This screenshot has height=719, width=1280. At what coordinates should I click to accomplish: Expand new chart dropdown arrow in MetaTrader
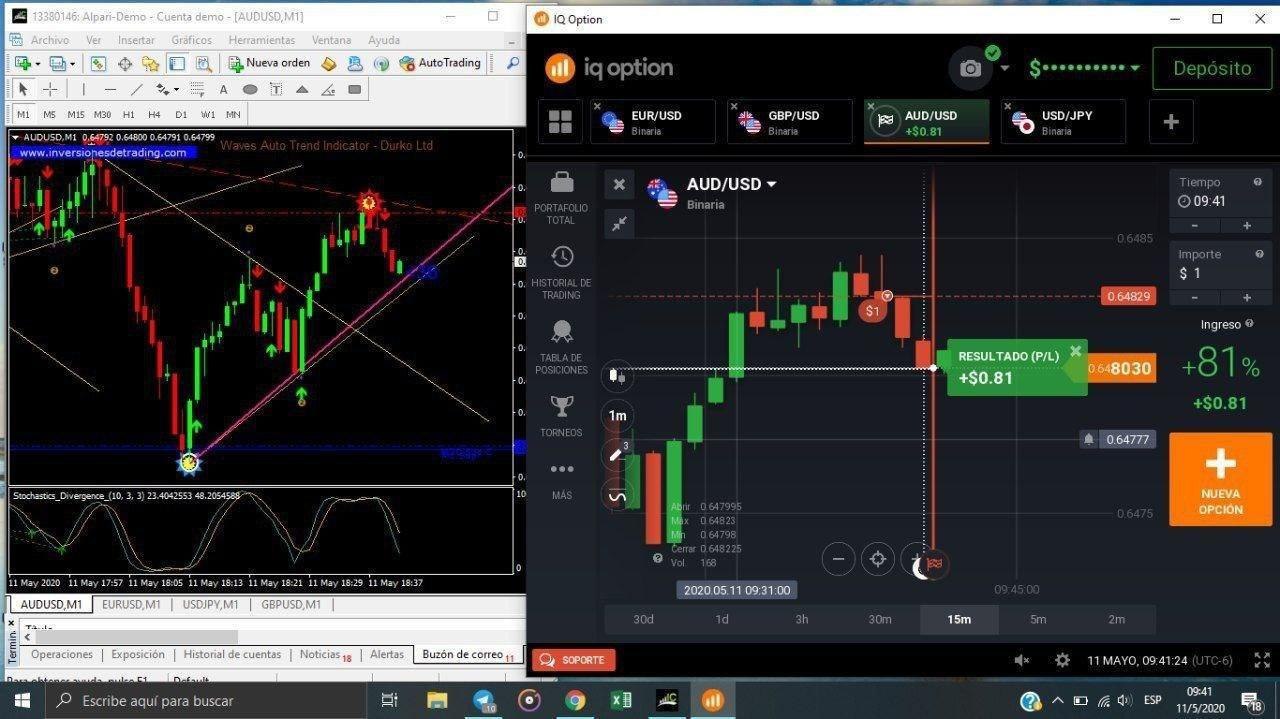tap(37, 63)
